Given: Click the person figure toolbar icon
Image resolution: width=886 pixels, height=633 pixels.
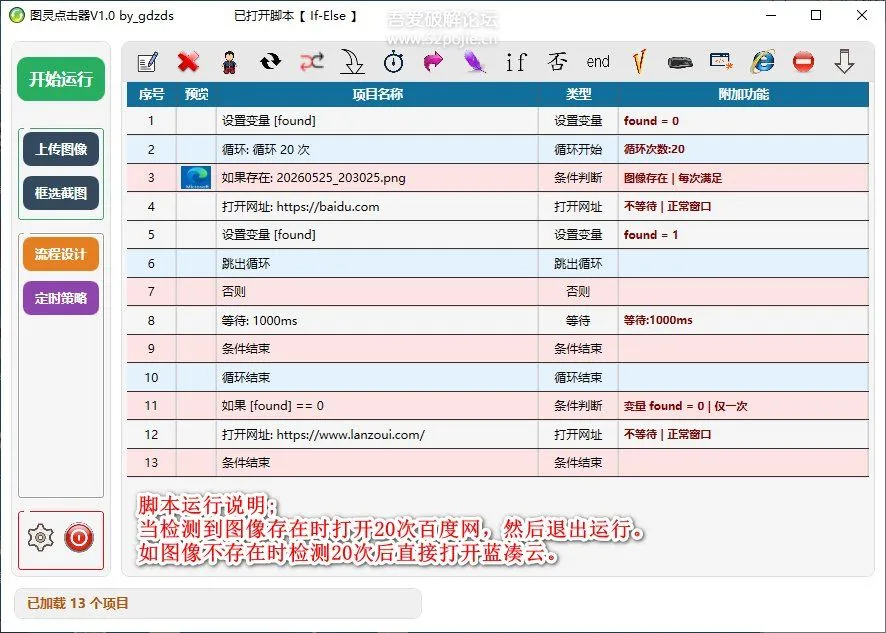Looking at the screenshot, I should point(229,62).
